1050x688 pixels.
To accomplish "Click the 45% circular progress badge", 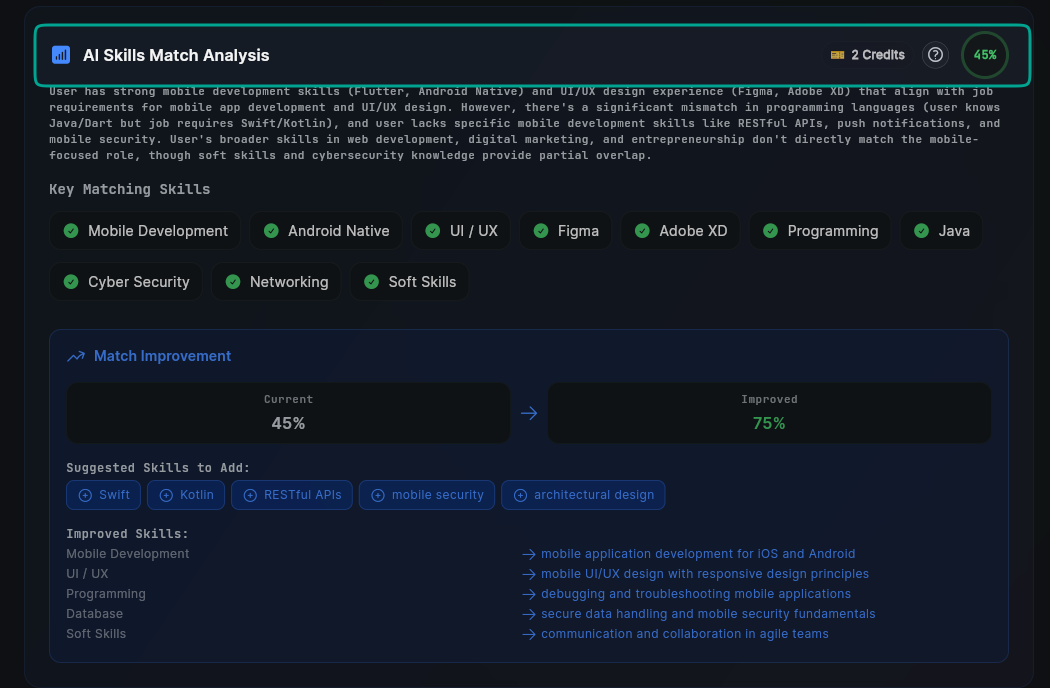I will point(984,55).
